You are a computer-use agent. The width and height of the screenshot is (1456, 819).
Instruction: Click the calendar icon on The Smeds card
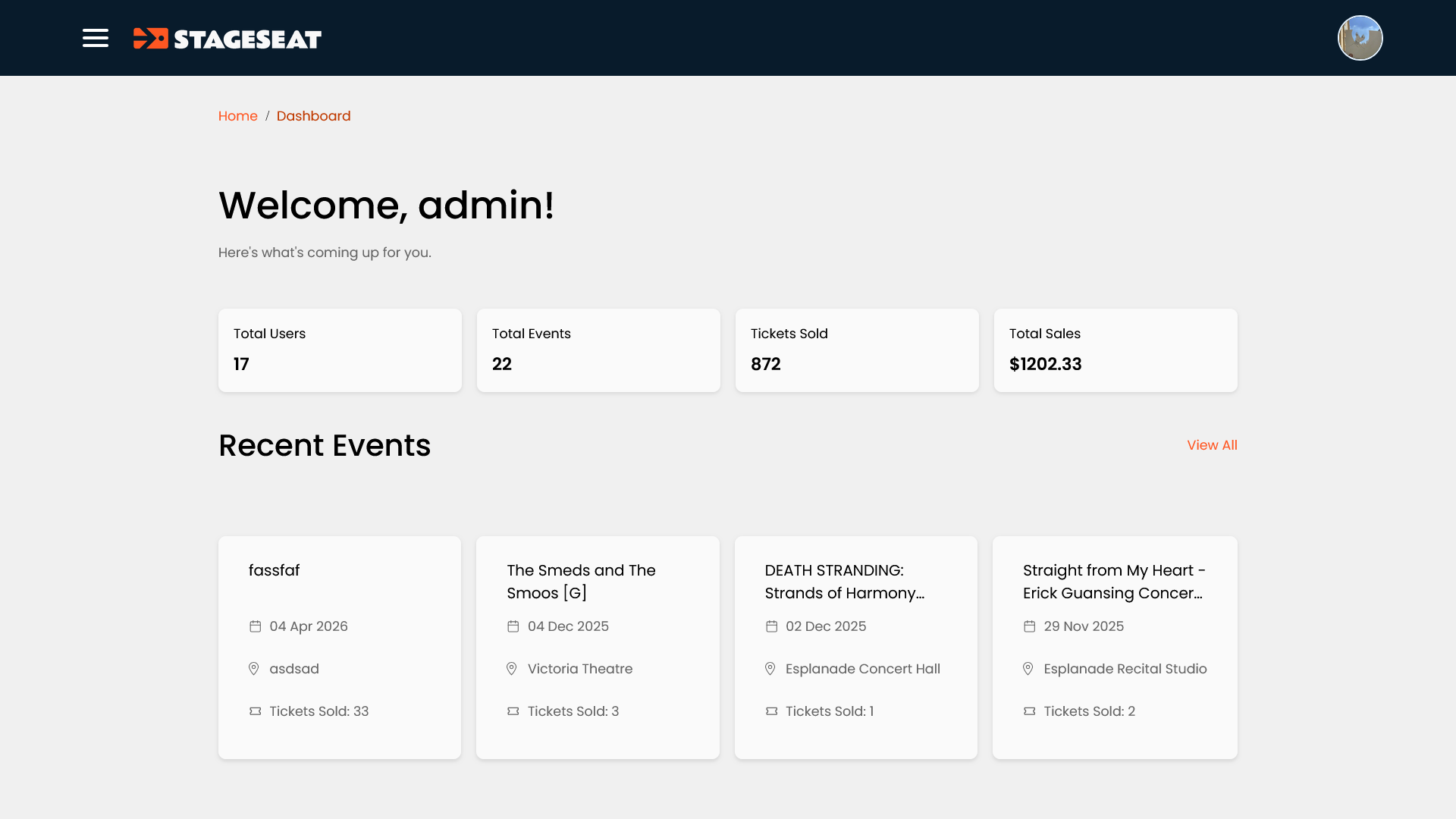click(x=513, y=626)
